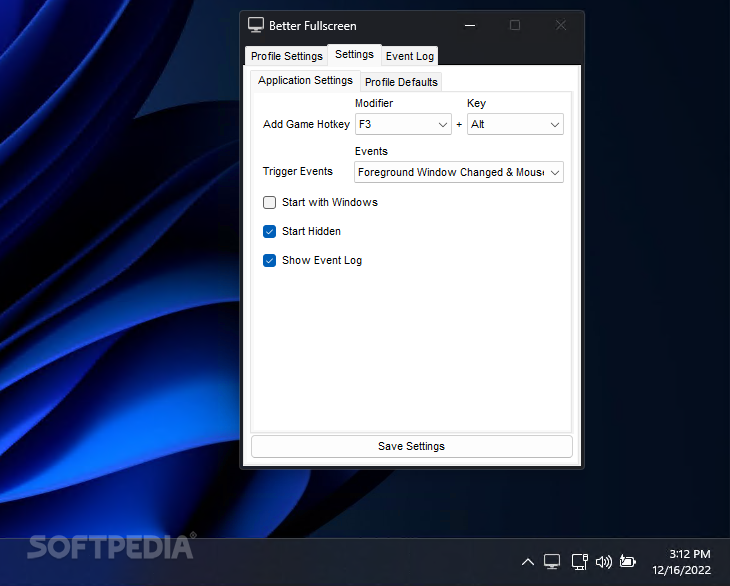Image resolution: width=730 pixels, height=586 pixels.
Task: Click the Better Fullscreen title bar monitor icon
Action: (x=256, y=25)
